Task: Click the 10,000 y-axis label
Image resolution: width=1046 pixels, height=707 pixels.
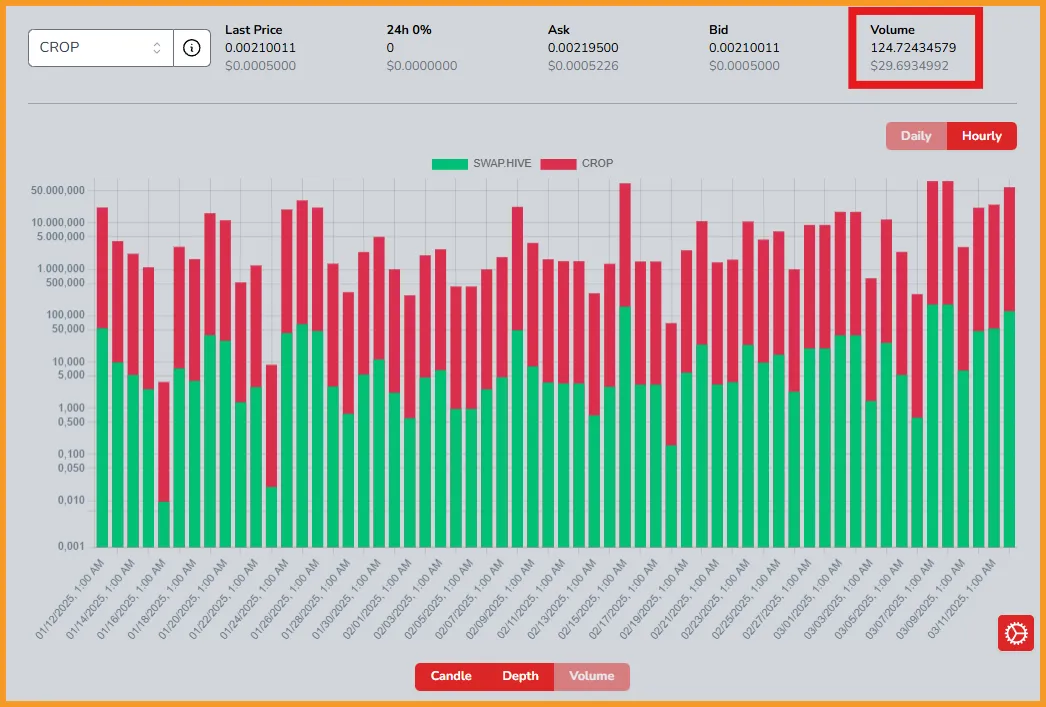Action: [x=68, y=362]
